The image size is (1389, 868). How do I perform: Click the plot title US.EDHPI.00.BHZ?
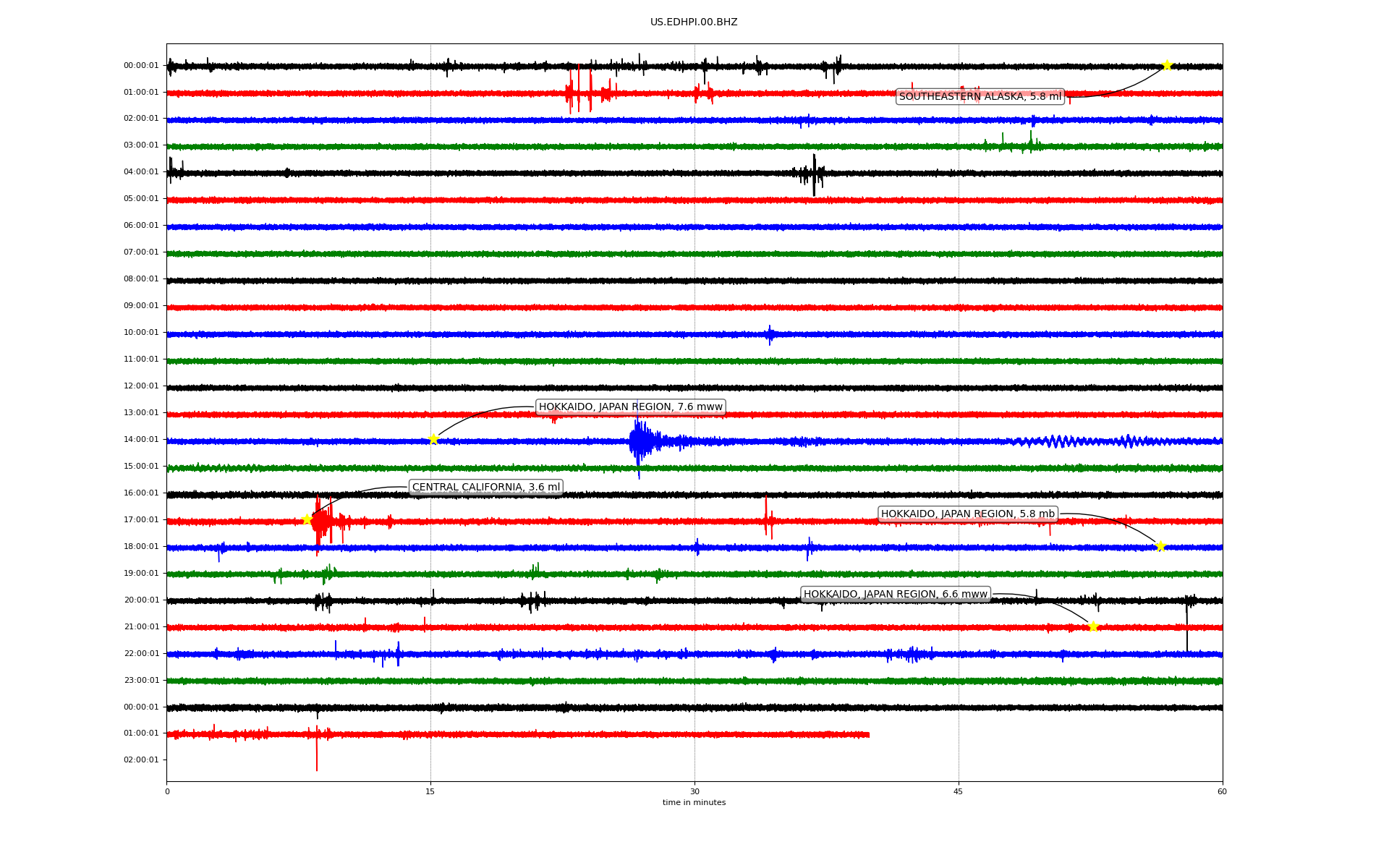click(x=693, y=22)
